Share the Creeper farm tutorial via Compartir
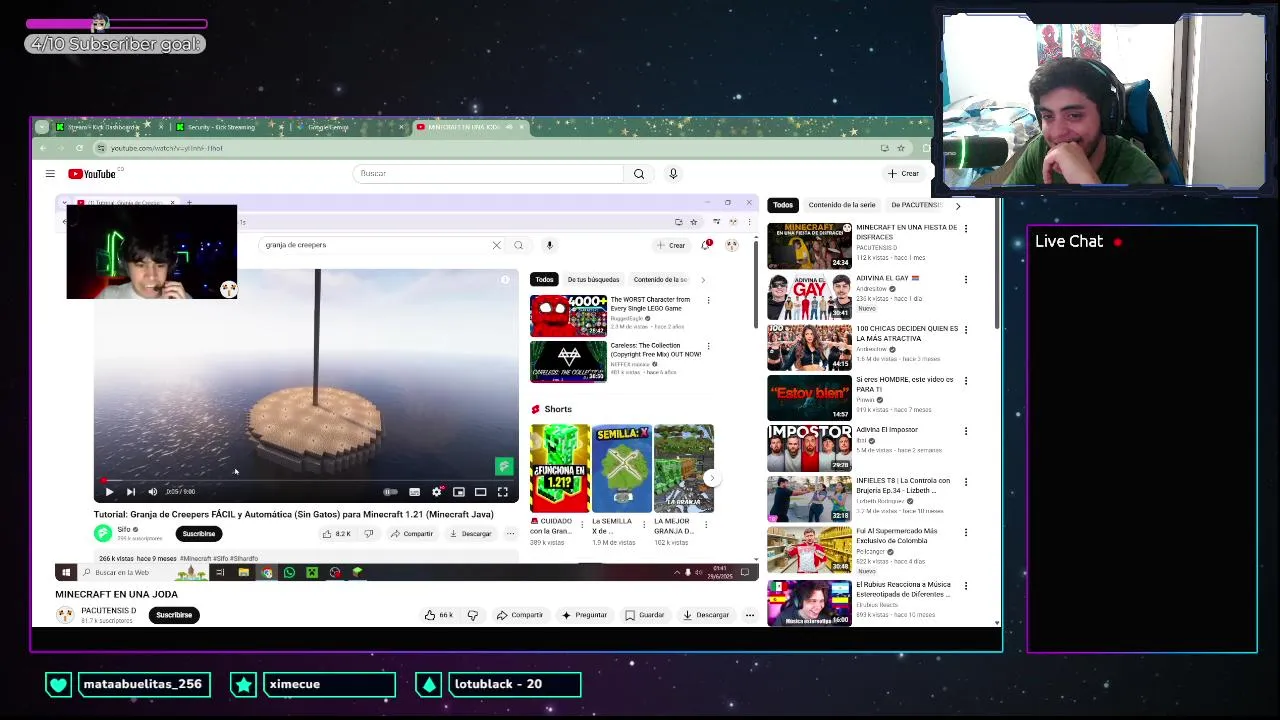The image size is (1280, 720). pyautogui.click(x=412, y=534)
